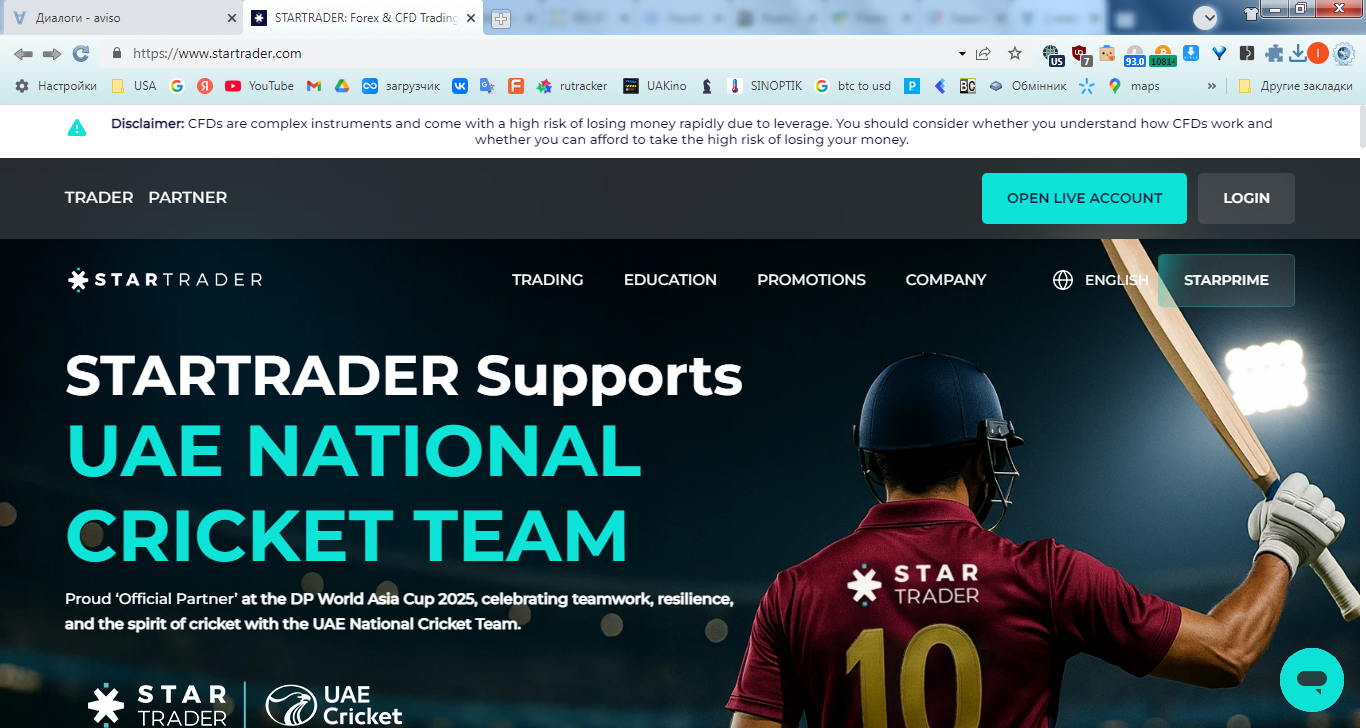The width and height of the screenshot is (1366, 728).
Task: Bookmark this page with the star icon
Action: (1015, 53)
